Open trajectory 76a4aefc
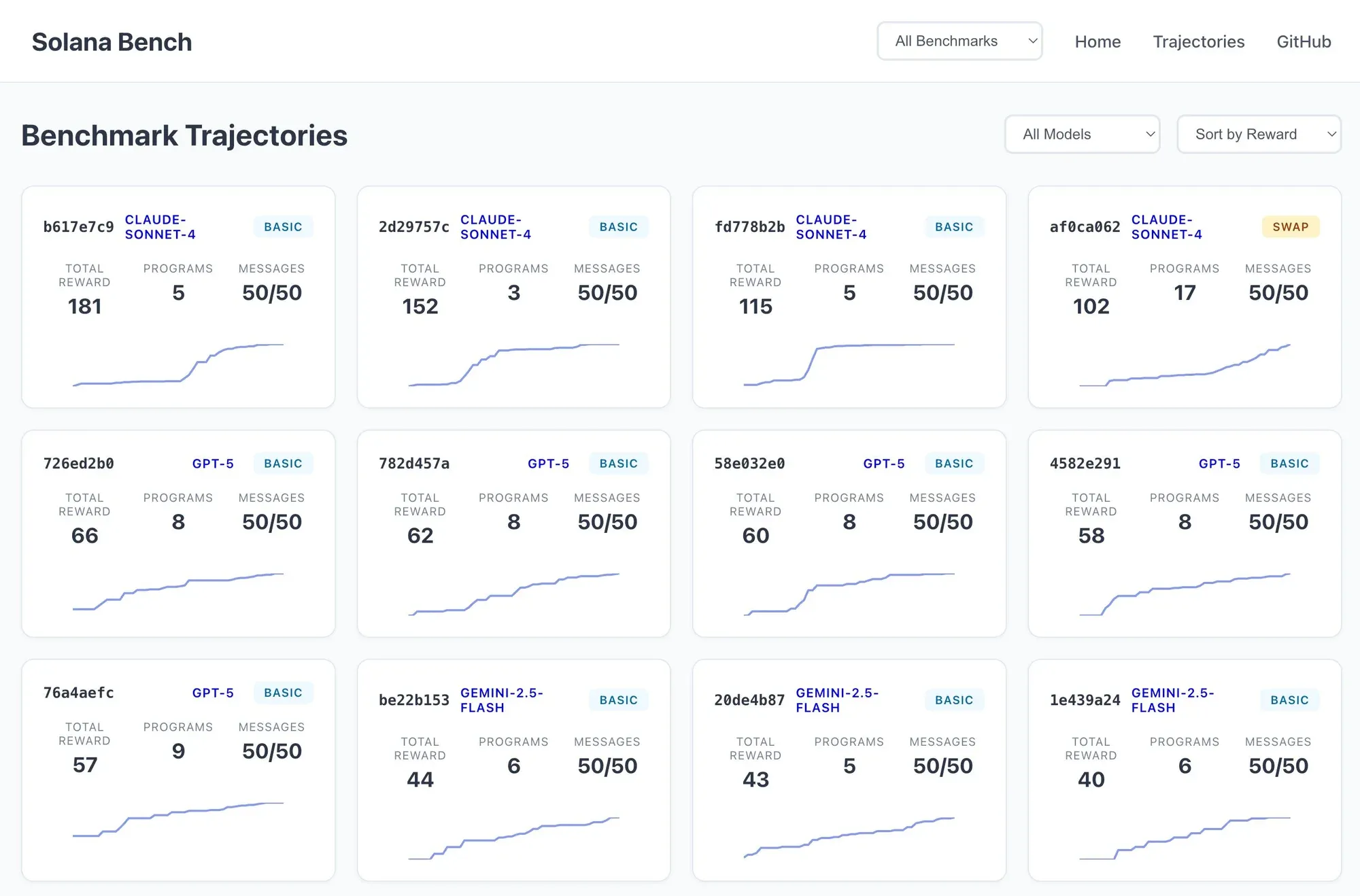Image resolution: width=1360 pixels, height=896 pixels. pyautogui.click(x=78, y=693)
